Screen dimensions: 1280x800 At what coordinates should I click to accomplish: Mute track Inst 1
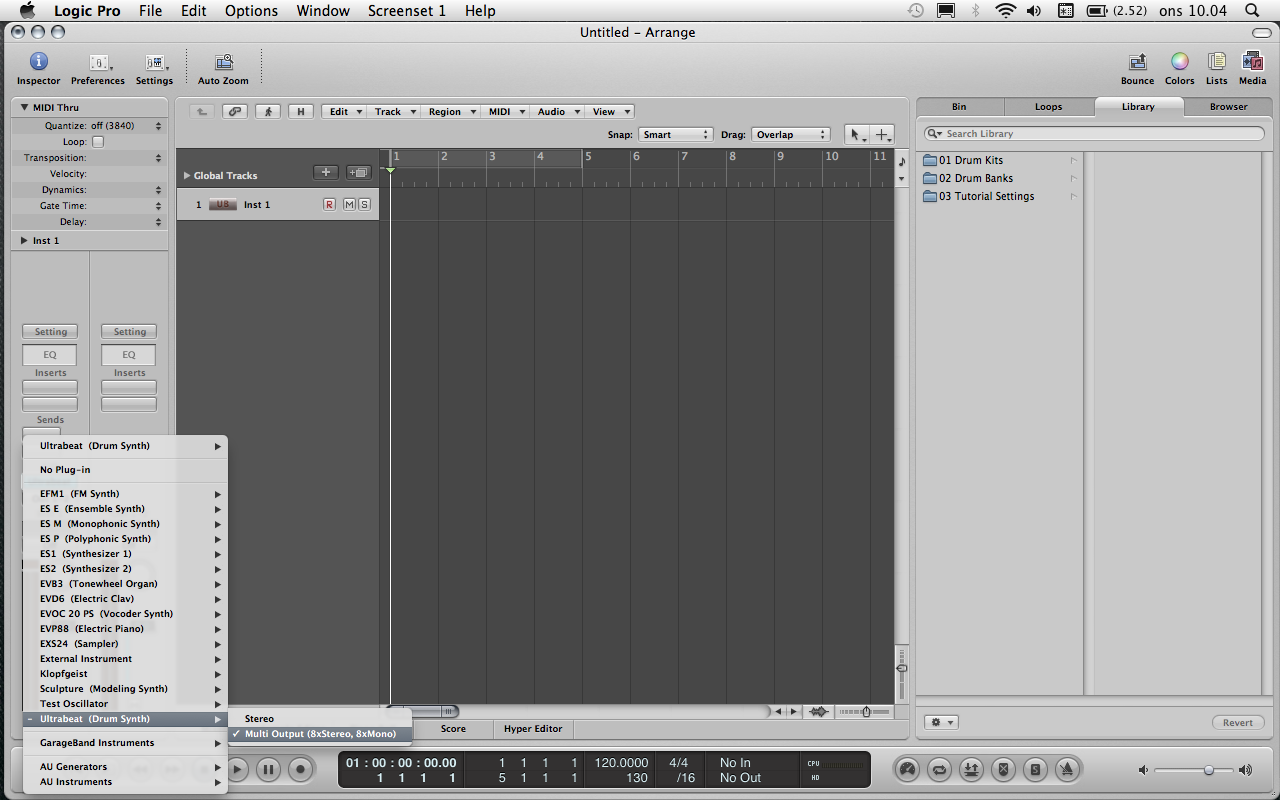(348, 205)
